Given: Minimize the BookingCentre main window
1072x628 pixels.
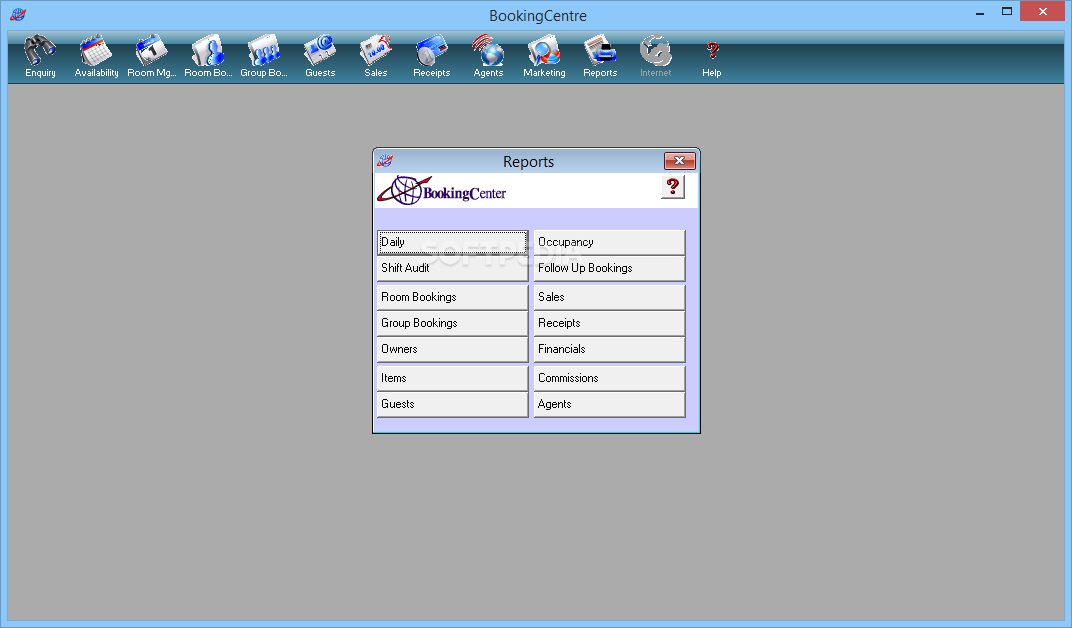Looking at the screenshot, I should (980, 12).
